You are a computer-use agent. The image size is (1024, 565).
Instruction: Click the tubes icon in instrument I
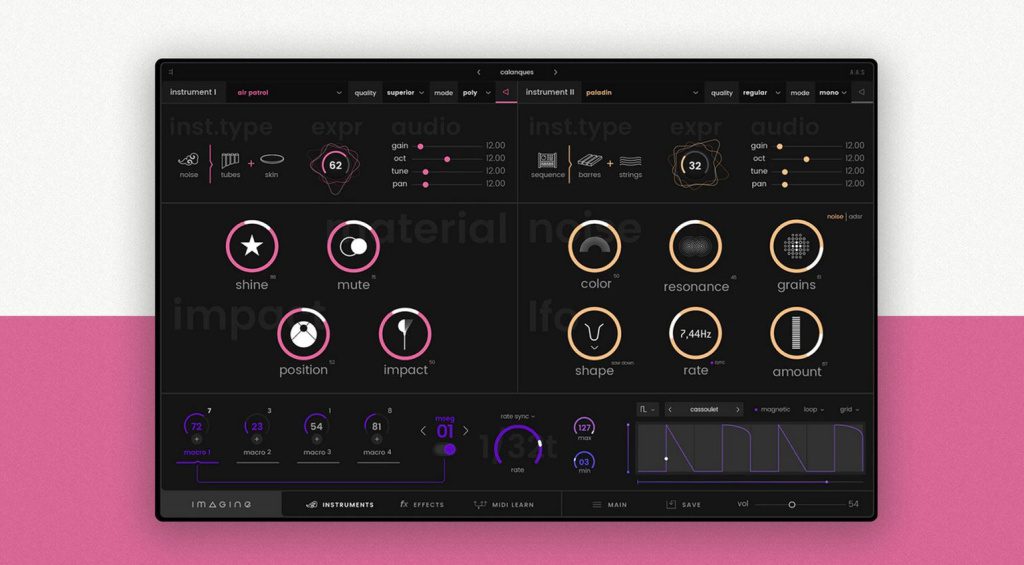(230, 161)
